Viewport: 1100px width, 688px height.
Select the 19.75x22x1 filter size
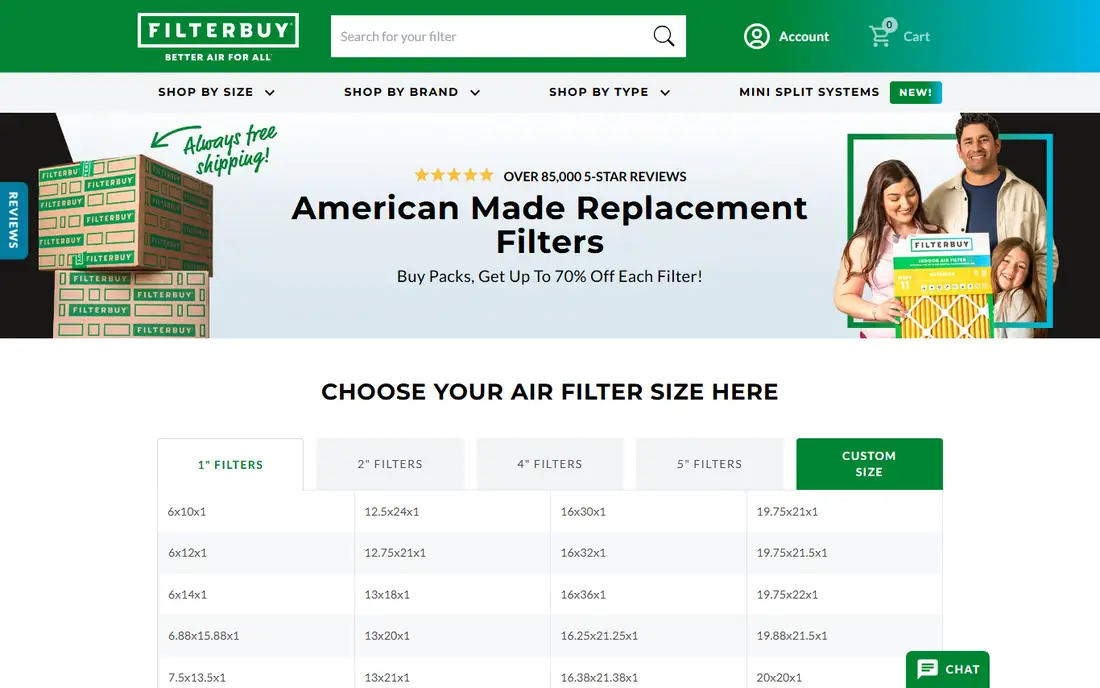click(x=787, y=594)
